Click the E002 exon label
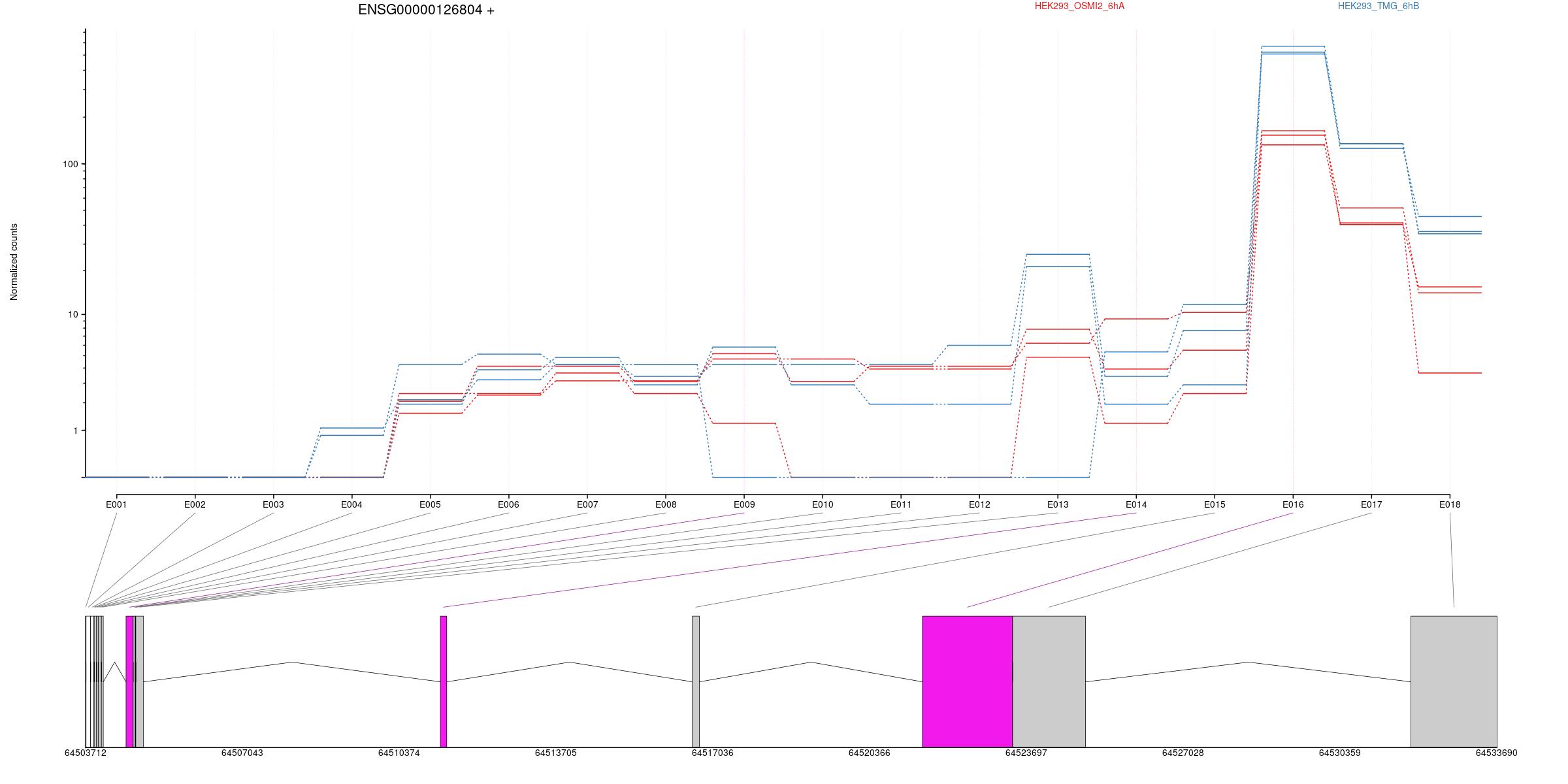The height and width of the screenshot is (784, 1568). (x=195, y=504)
